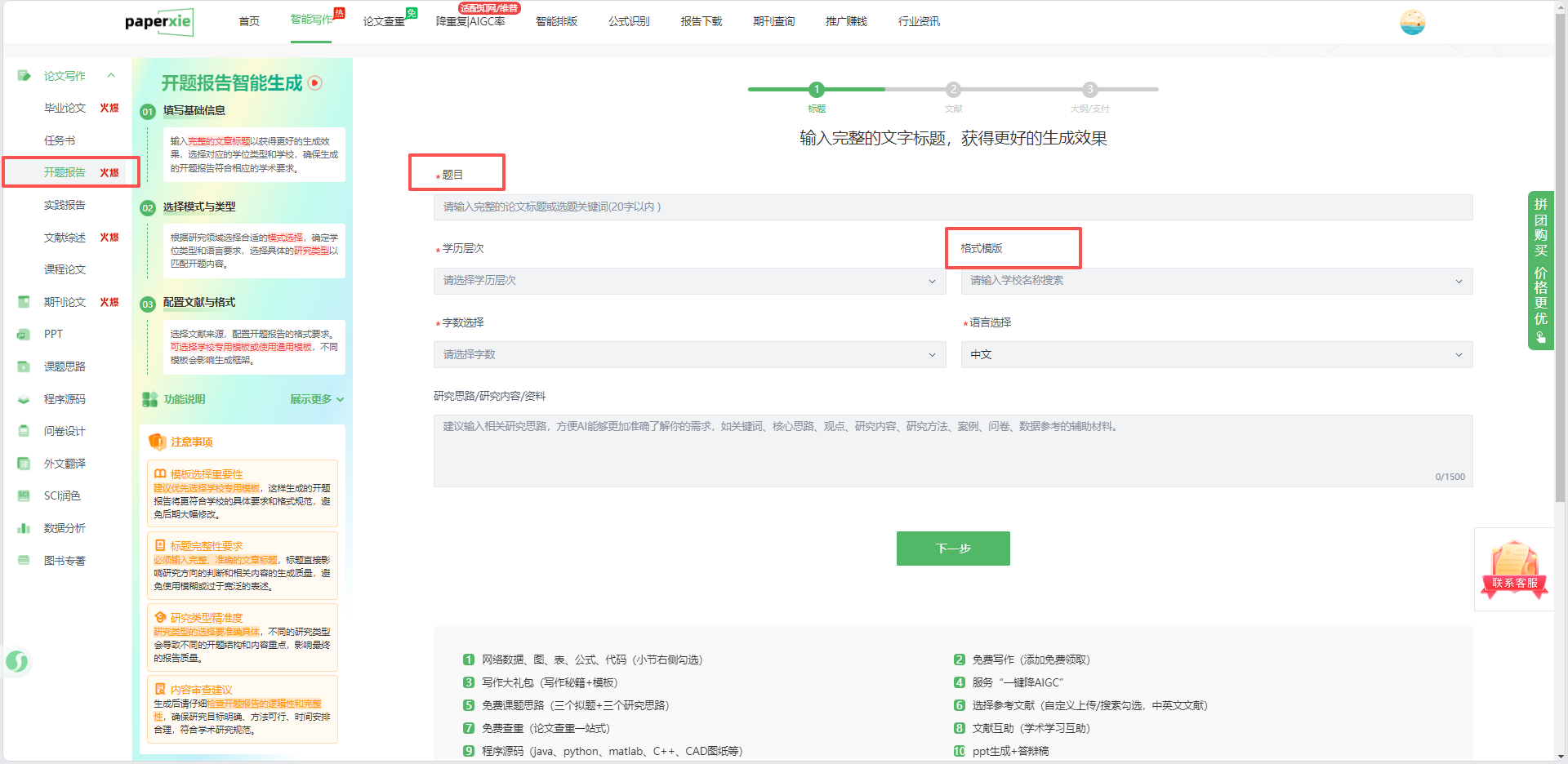Image resolution: width=1568 pixels, height=764 pixels.
Task: Click the paperxie logo
Action: [159, 22]
